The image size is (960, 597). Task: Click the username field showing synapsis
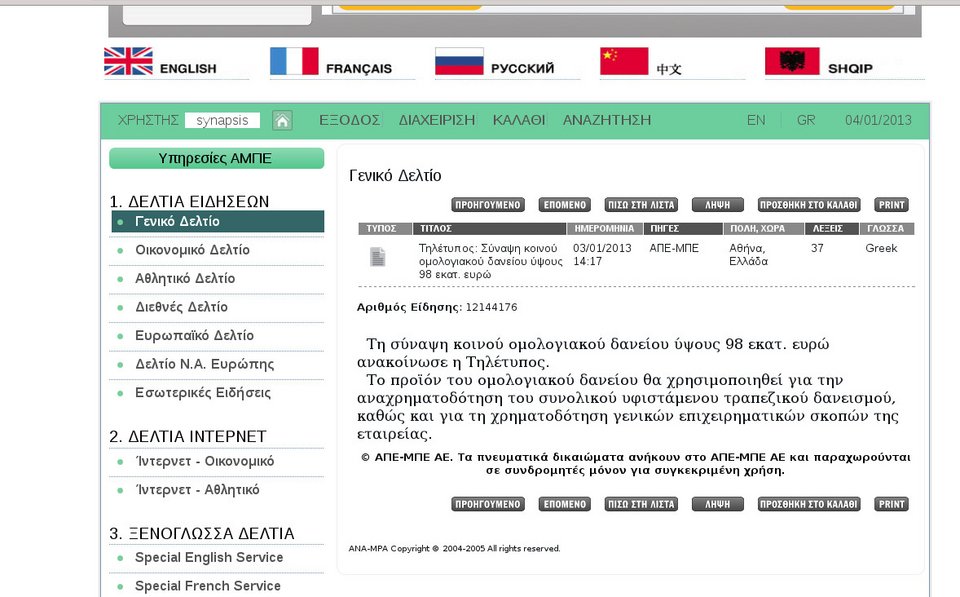(x=222, y=120)
